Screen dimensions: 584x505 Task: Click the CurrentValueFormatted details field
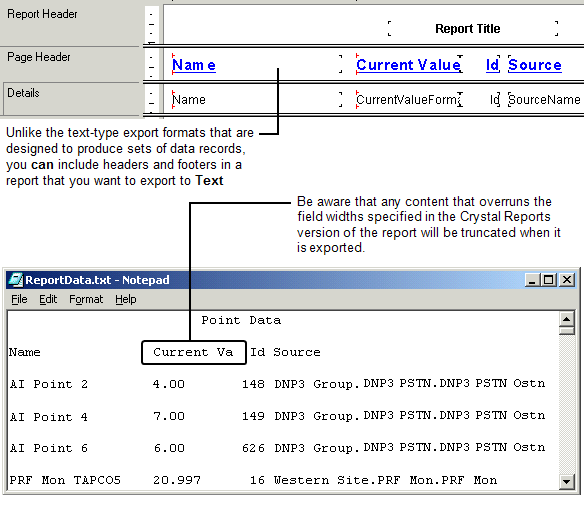409,99
